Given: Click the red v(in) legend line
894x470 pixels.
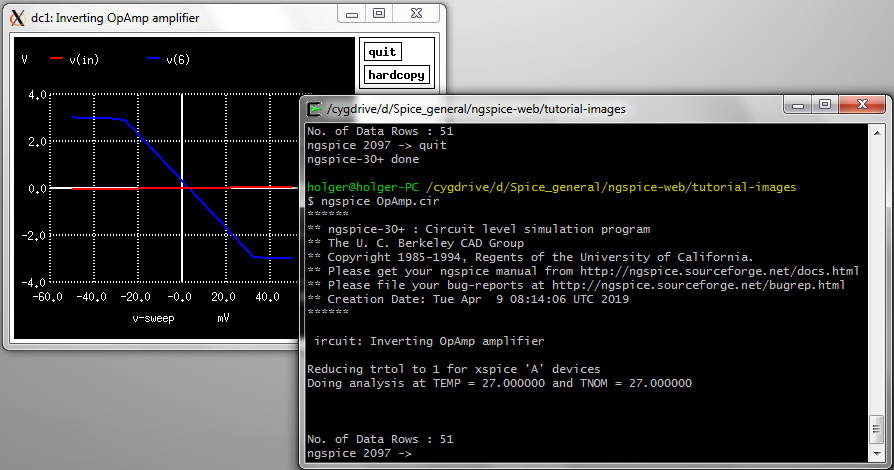Looking at the screenshot, I should click(56, 60).
